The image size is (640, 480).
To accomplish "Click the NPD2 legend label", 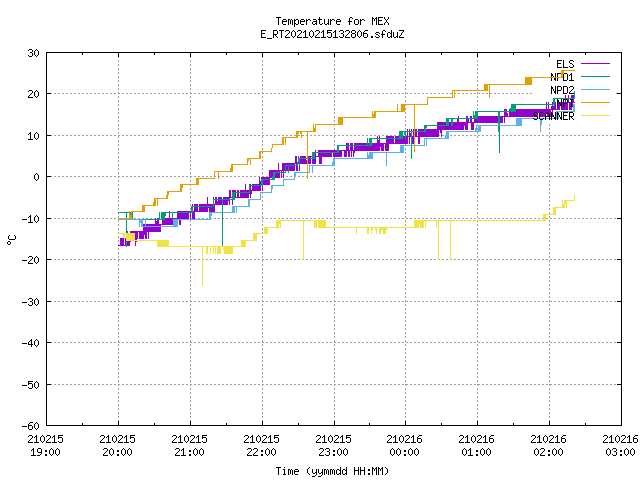I will [x=562, y=90].
